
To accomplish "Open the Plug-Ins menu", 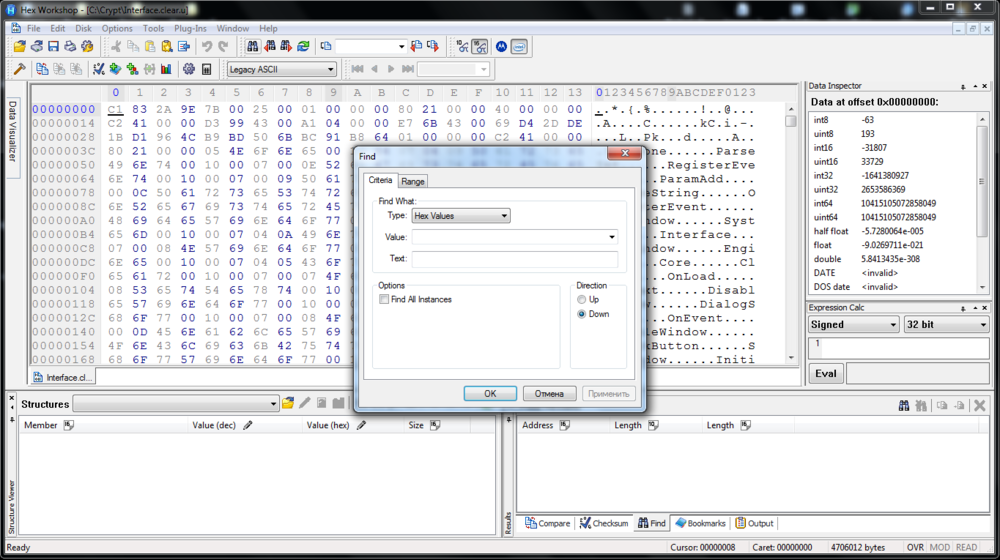I will coord(190,29).
